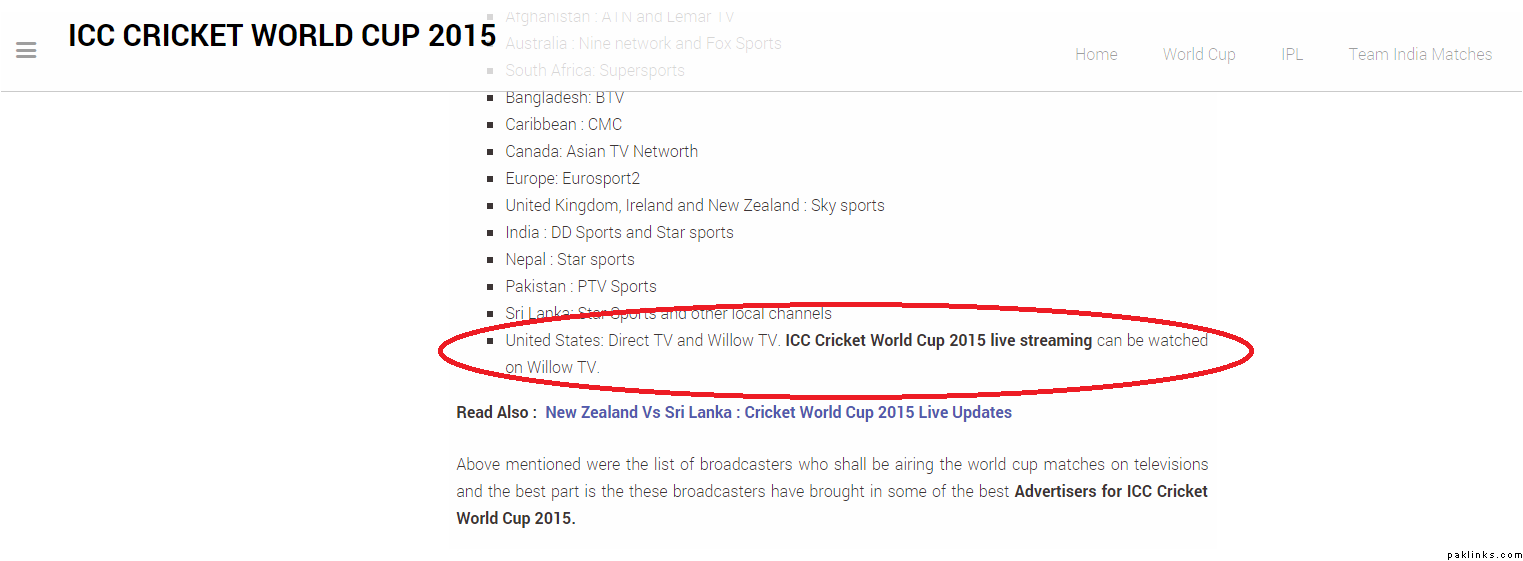Click the 'Caribbean : CMC' list item
Image resolution: width=1523 pixels, height=561 pixels.
point(563,124)
